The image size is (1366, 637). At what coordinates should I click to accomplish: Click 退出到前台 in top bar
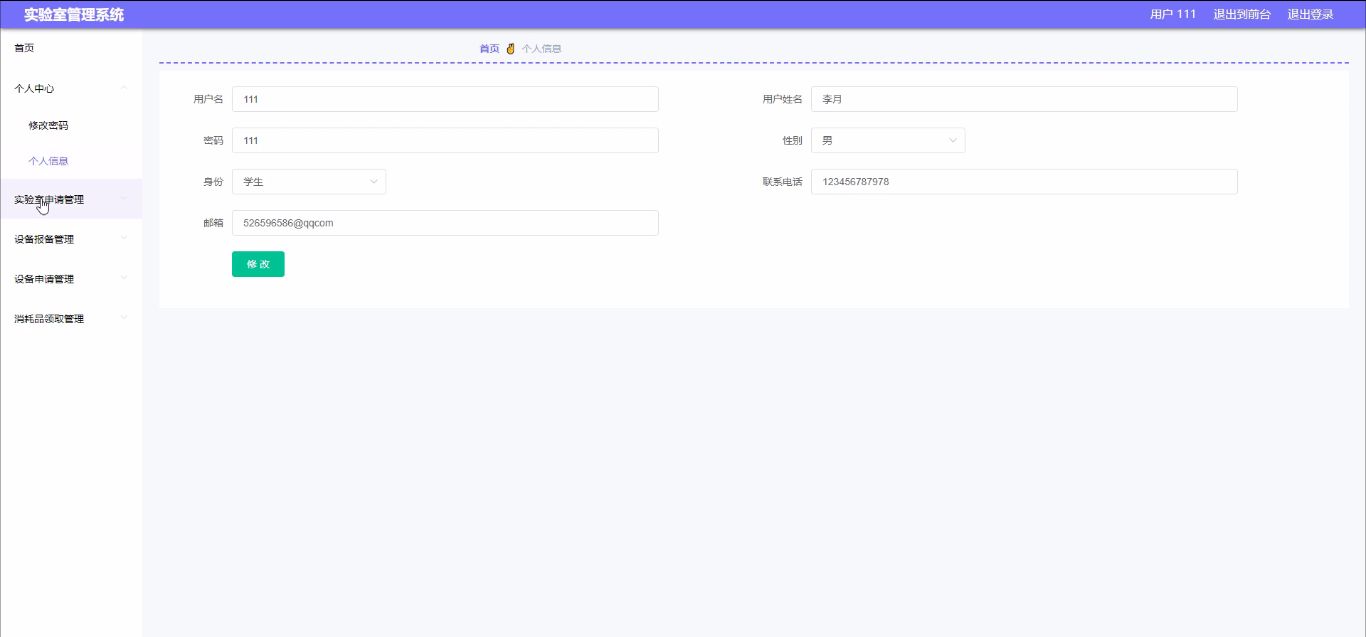[x=1242, y=14]
